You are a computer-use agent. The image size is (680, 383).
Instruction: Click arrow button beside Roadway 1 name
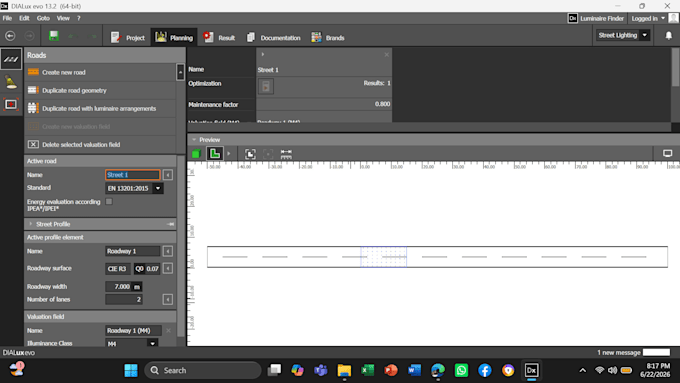tap(168, 251)
